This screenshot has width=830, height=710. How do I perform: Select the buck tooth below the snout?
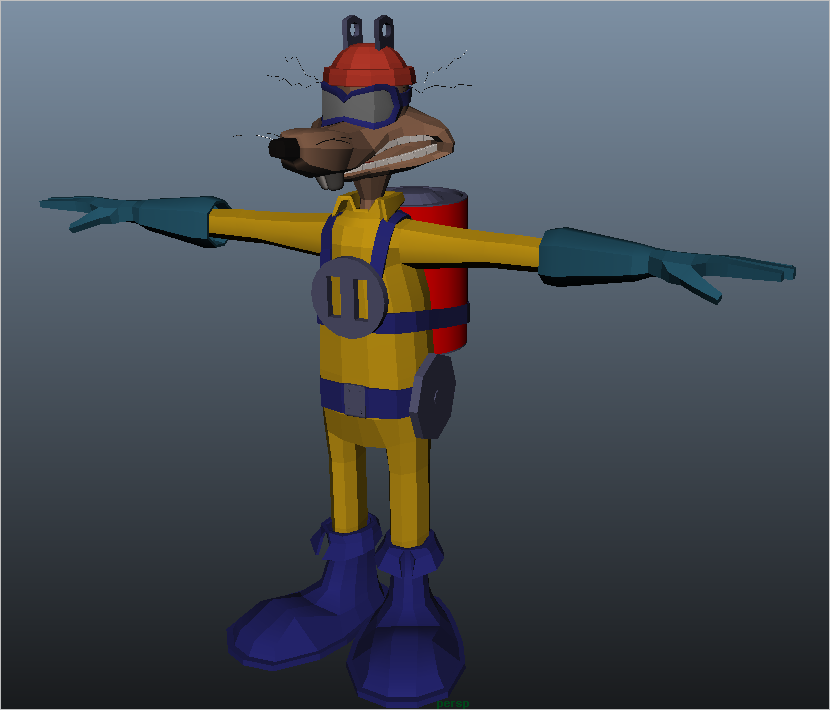(328, 182)
